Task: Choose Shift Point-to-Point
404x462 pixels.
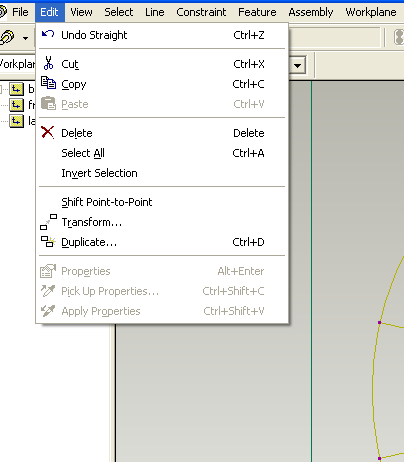Action: coord(162,202)
